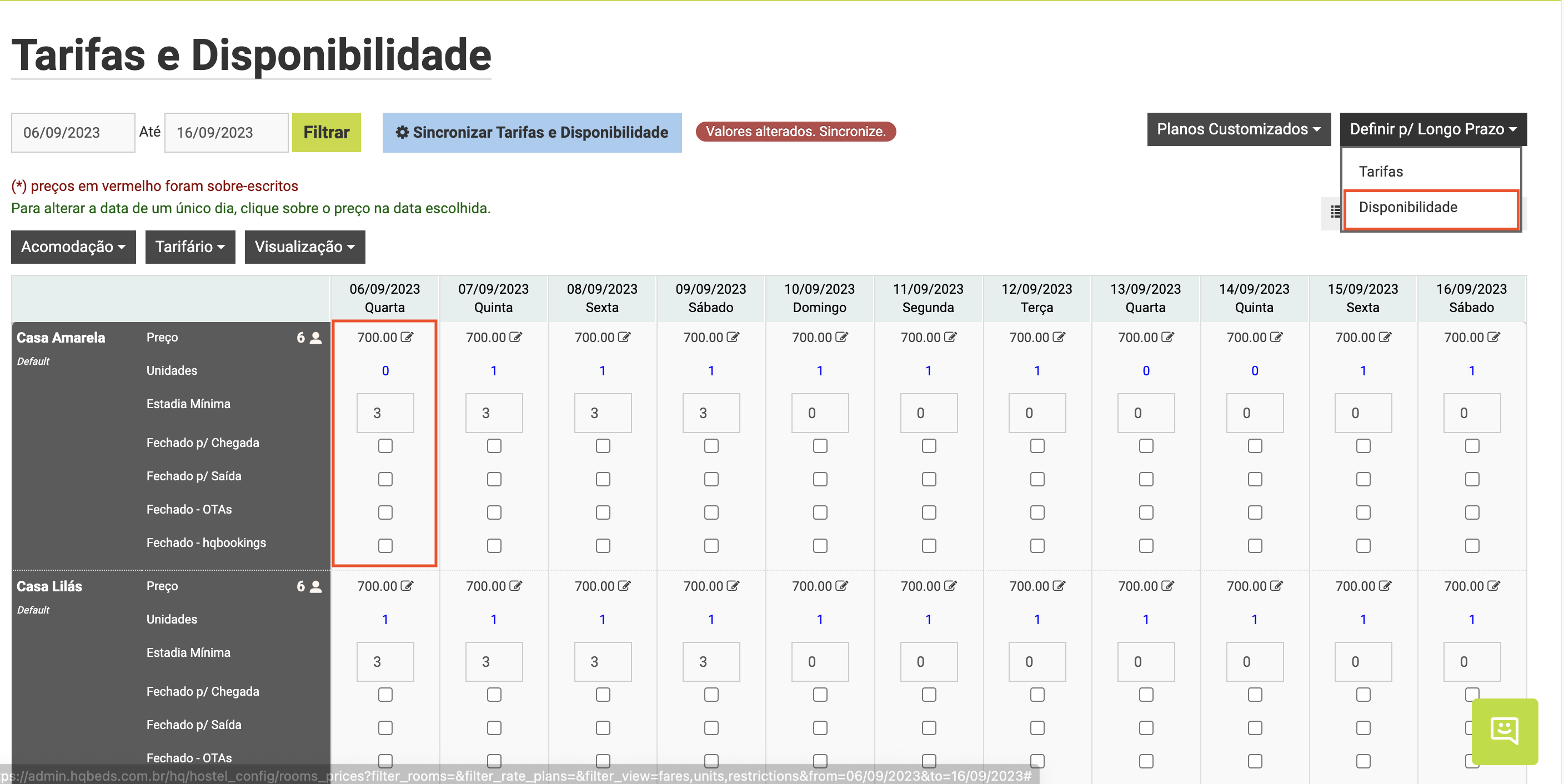Check Casa Amarela Fechado - OTAs on 16/09/2023
1564x784 pixels.
[1472, 512]
